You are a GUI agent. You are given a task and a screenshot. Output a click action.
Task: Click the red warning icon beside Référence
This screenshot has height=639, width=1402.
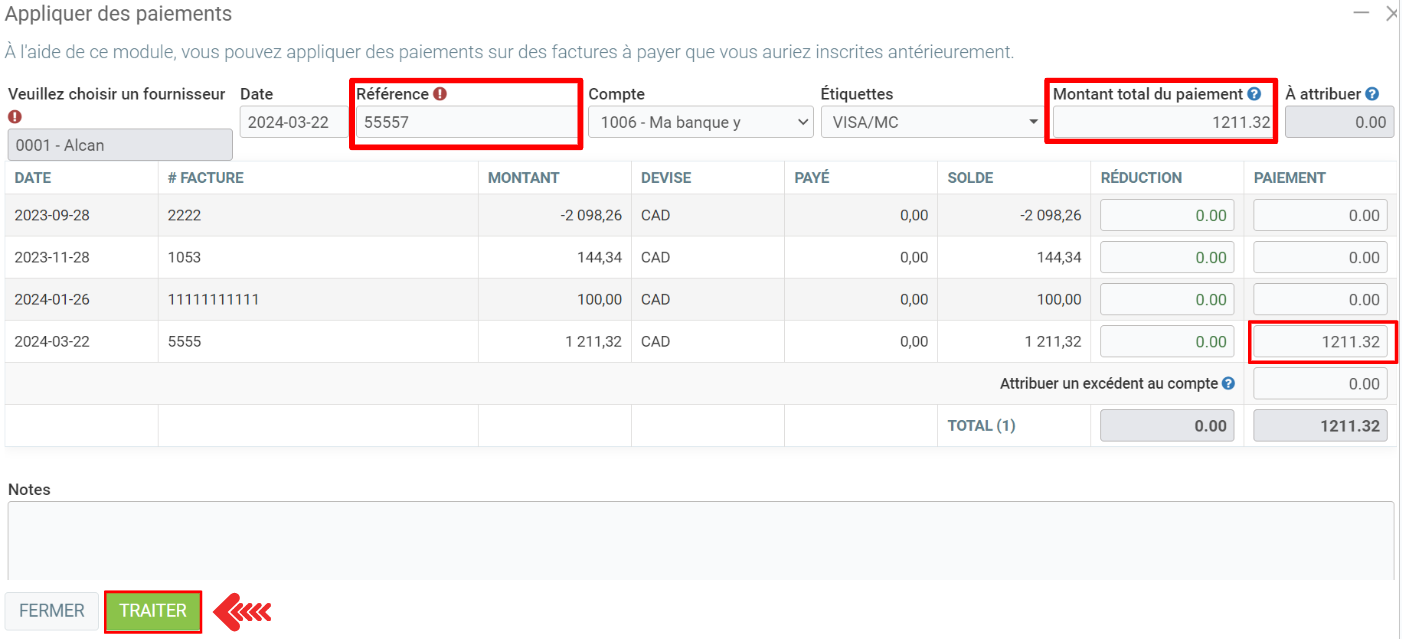tap(440, 94)
